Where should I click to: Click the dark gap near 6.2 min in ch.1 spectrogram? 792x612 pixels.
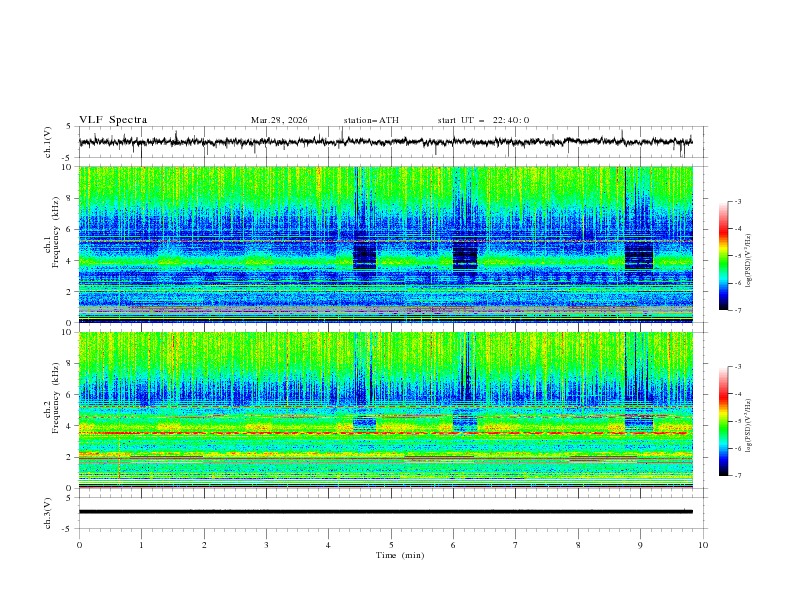click(465, 256)
